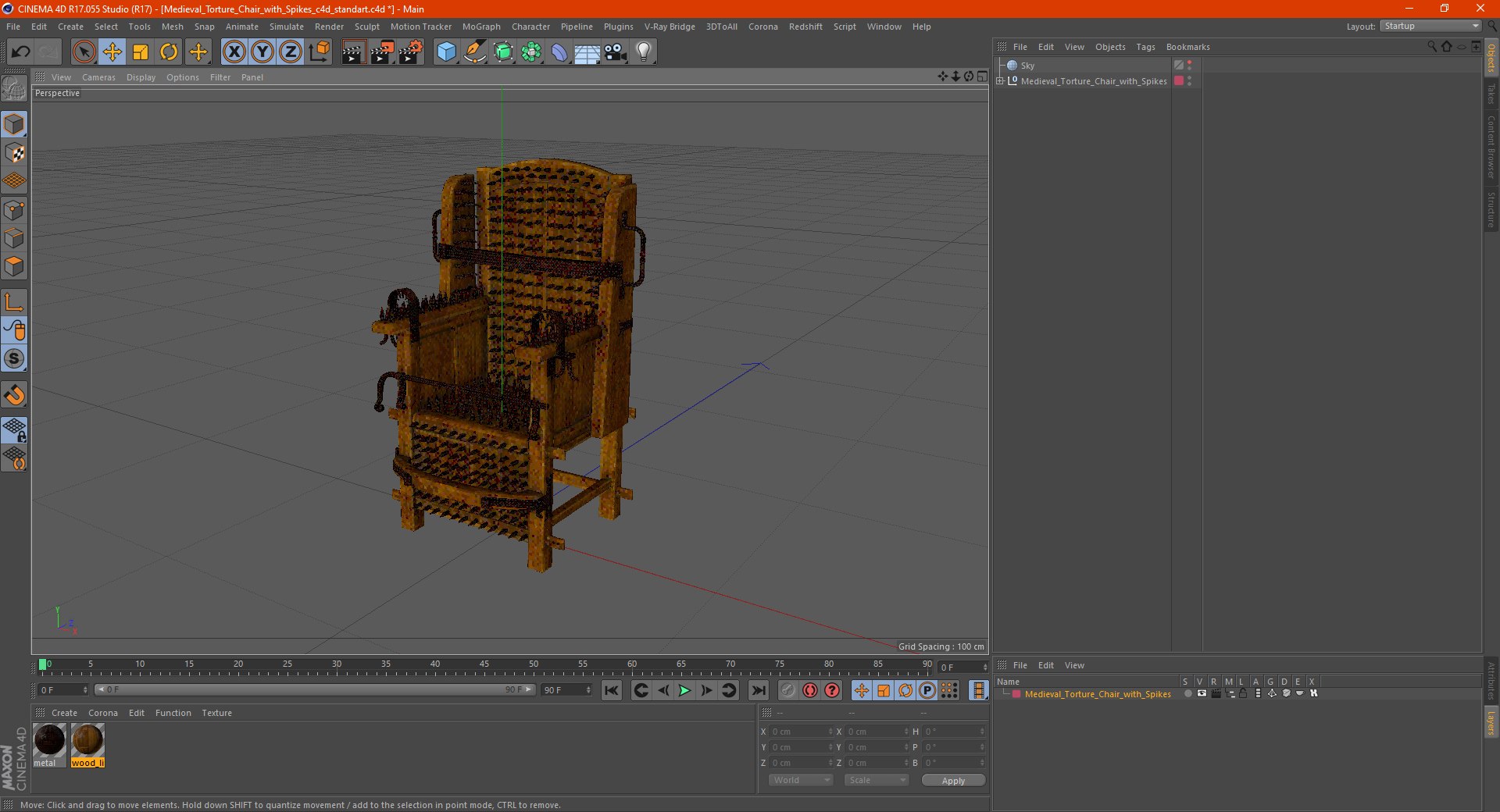Click the Record Active Objects button
This screenshot has width=1500, height=812.
[788, 690]
